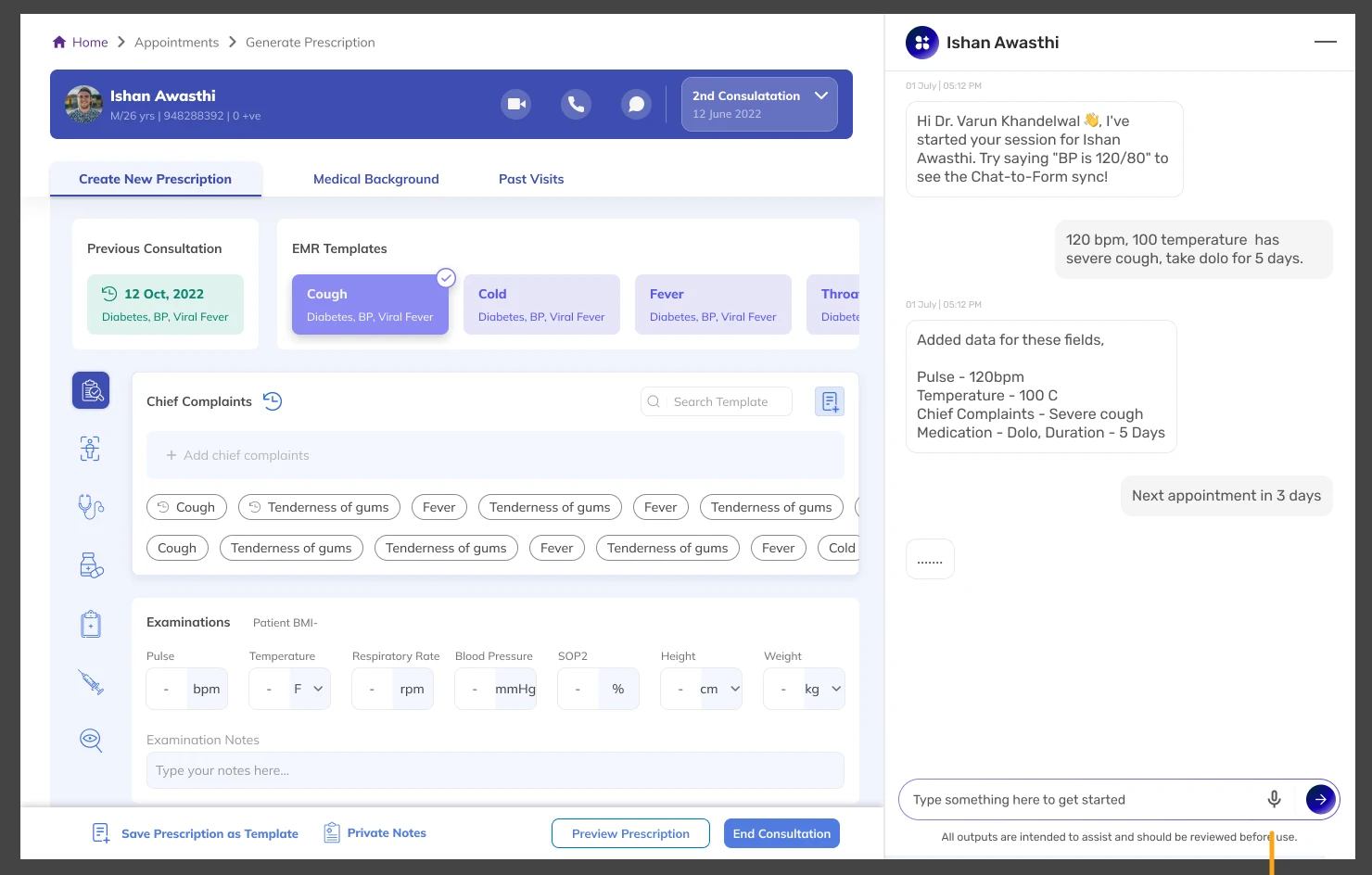The image size is (1372, 875).
Task: Open the medical clipboard section in sidebar
Action: coord(91,624)
